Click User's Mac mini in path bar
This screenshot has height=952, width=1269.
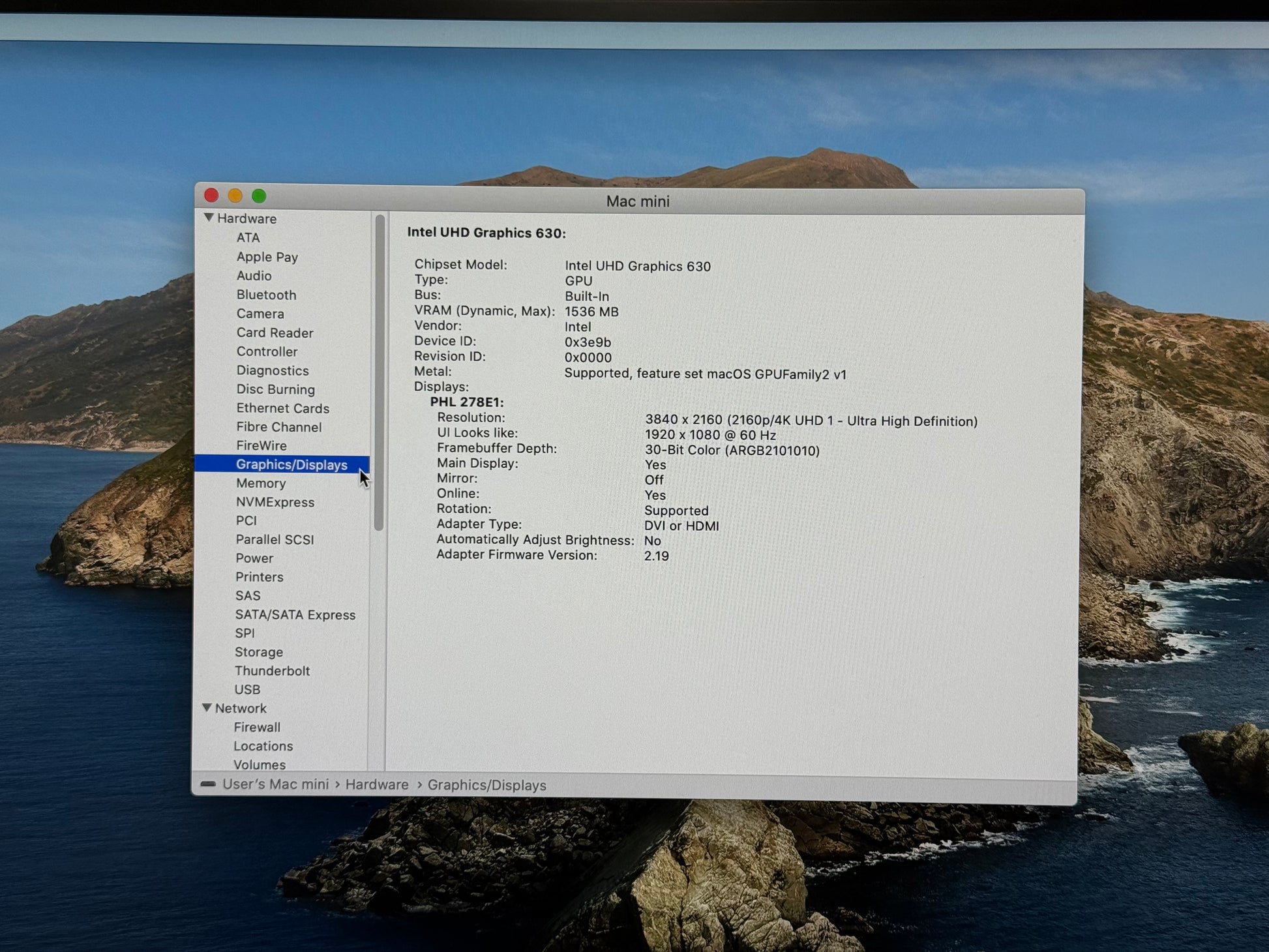click(x=275, y=784)
